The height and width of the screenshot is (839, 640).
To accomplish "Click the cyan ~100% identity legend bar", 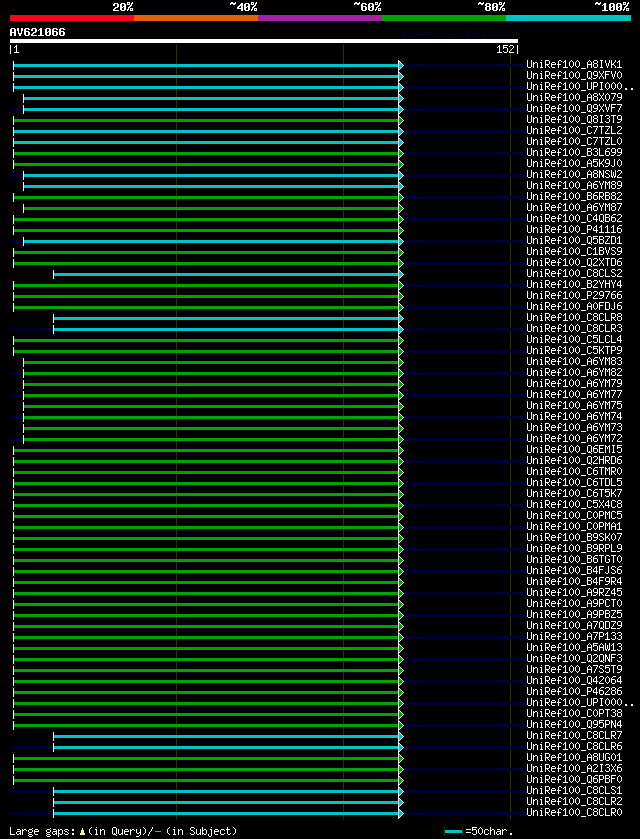I will click(568, 18).
